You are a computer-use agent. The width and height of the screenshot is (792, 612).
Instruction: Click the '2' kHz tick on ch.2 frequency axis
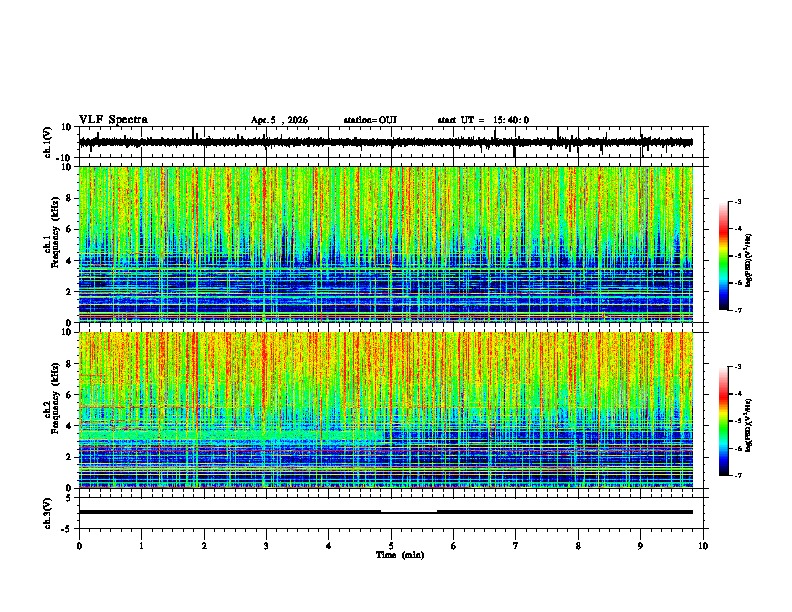point(69,457)
